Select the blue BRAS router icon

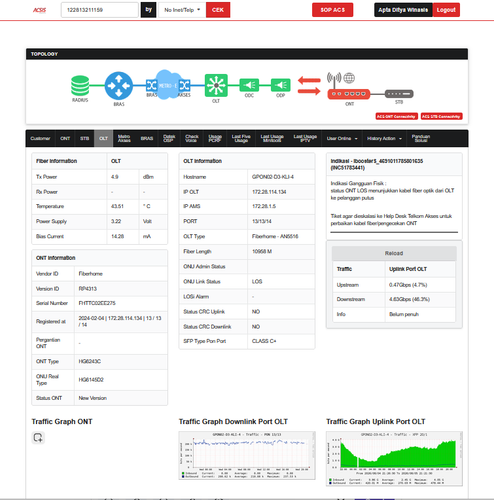(x=119, y=86)
